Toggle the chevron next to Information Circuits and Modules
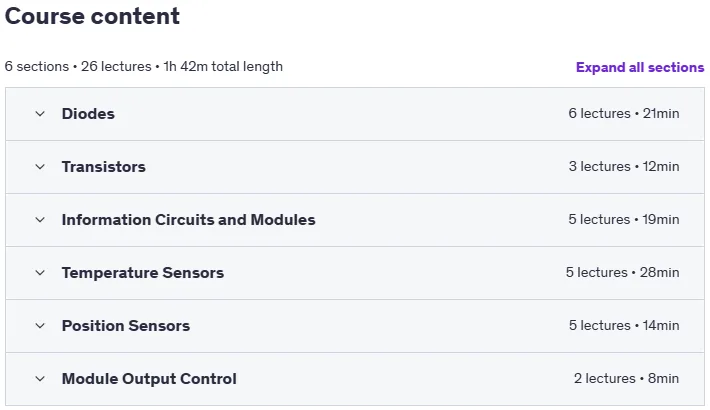 (x=40, y=220)
